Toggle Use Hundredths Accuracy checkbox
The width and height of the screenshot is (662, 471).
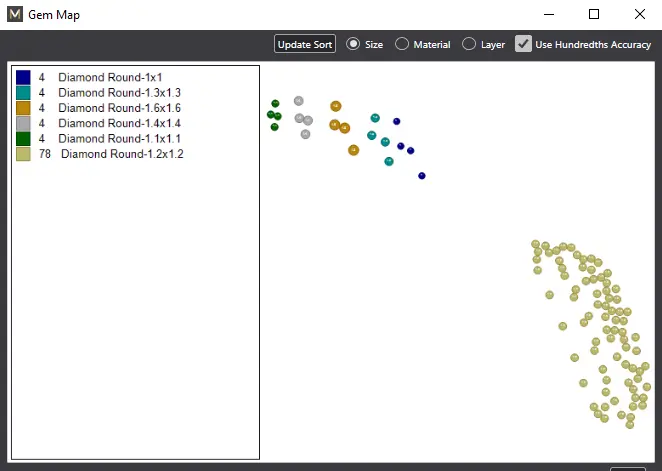(523, 44)
